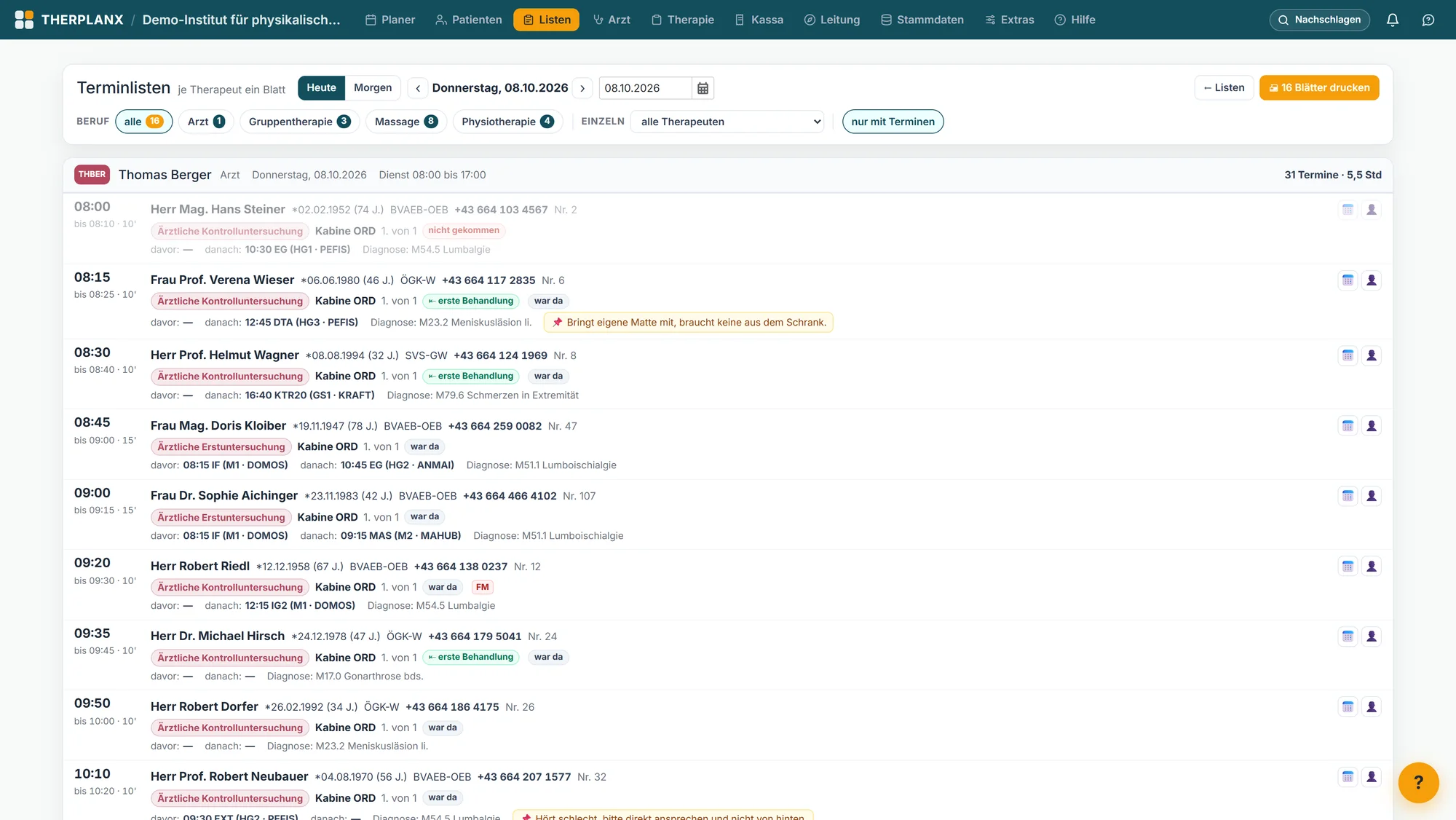
Task: Open the Kassa menu
Action: [x=759, y=20]
